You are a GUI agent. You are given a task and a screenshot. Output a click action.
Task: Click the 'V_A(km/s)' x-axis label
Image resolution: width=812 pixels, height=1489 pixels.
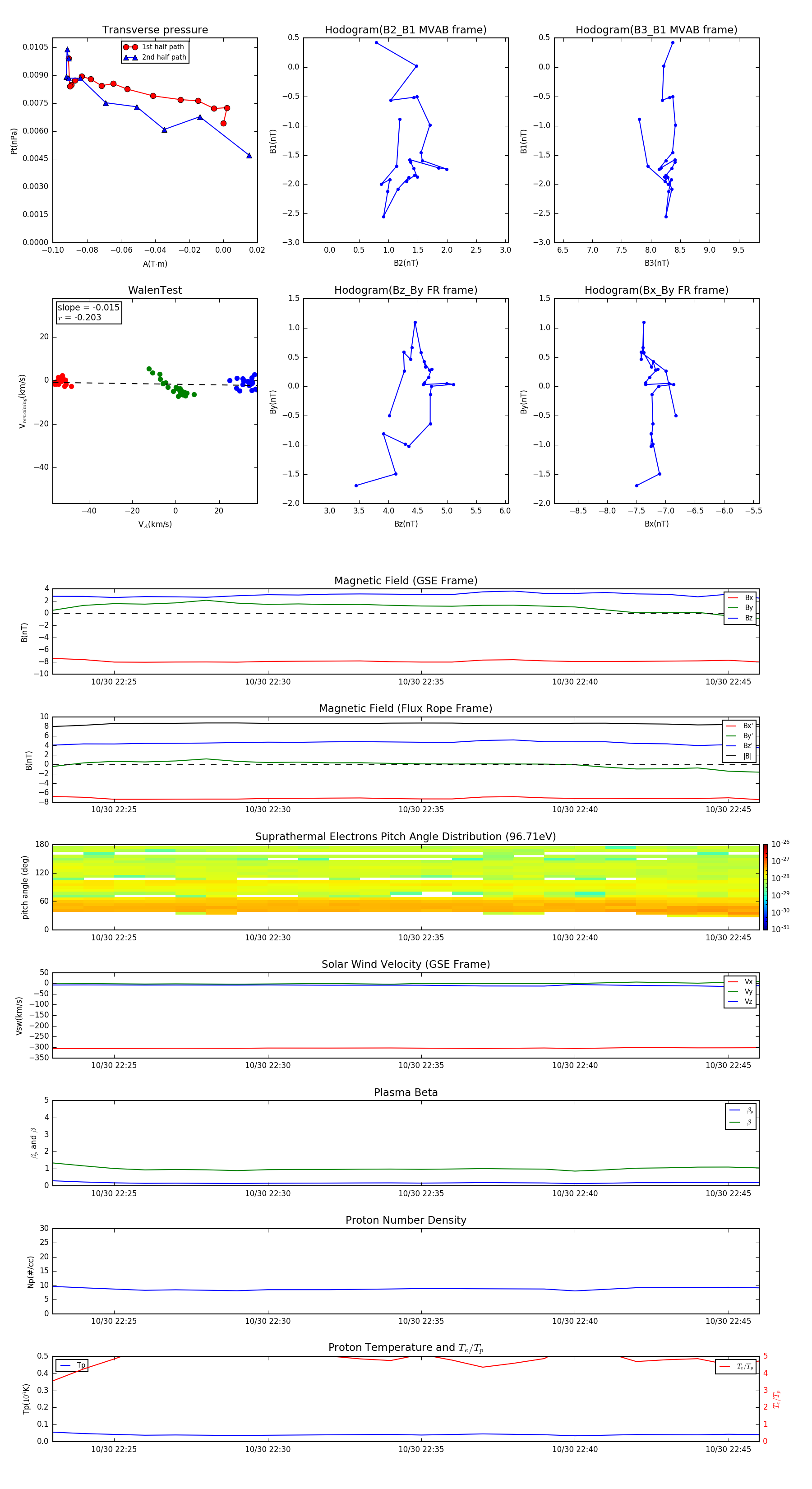[155, 524]
